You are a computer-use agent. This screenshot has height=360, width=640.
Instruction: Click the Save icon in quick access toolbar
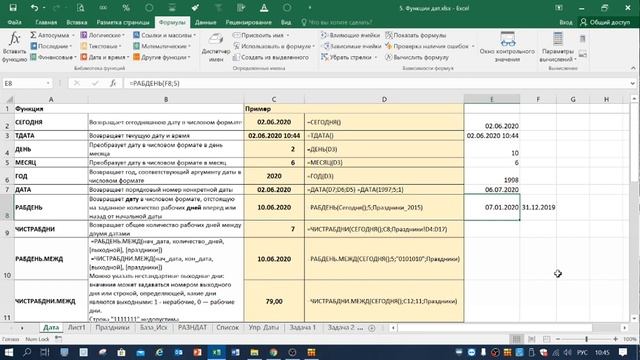click(x=13, y=8)
